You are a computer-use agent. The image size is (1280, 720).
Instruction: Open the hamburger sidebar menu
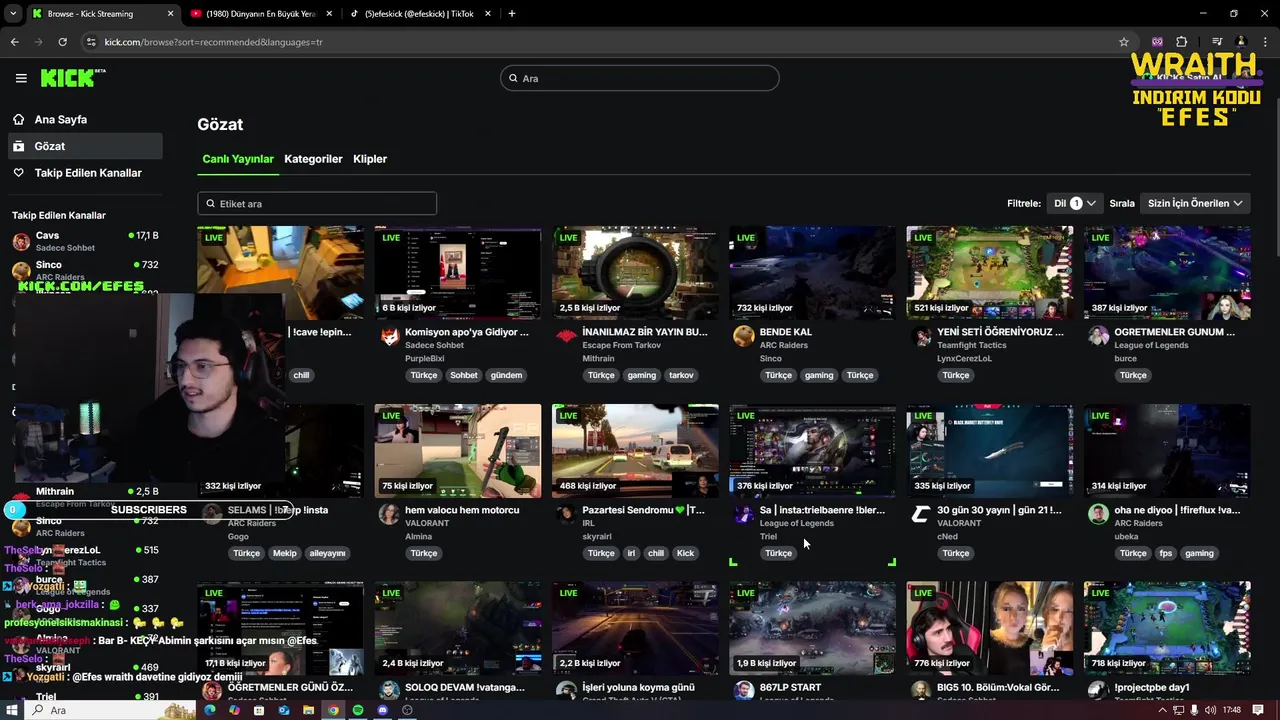[21, 78]
